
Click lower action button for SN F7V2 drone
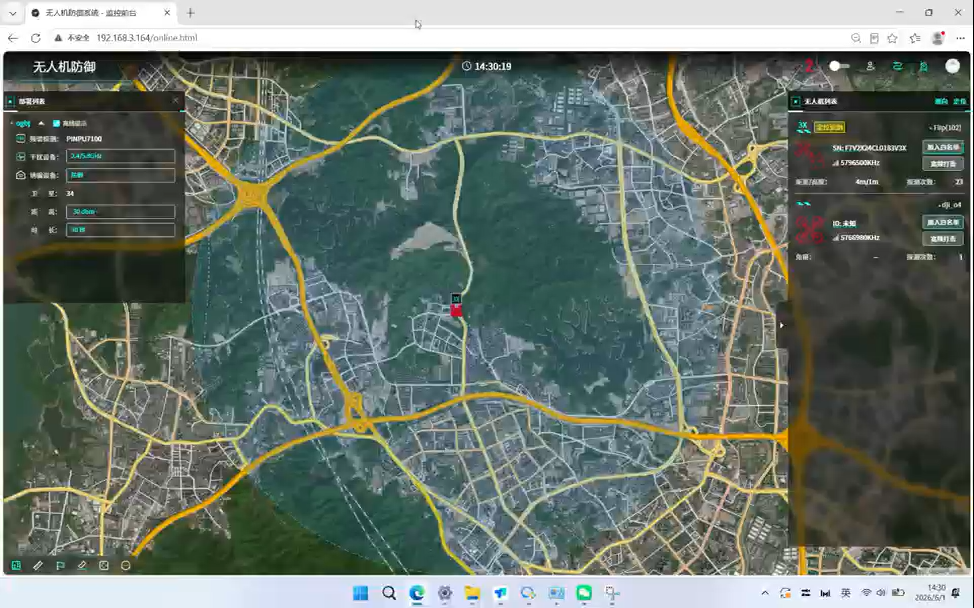(943, 164)
